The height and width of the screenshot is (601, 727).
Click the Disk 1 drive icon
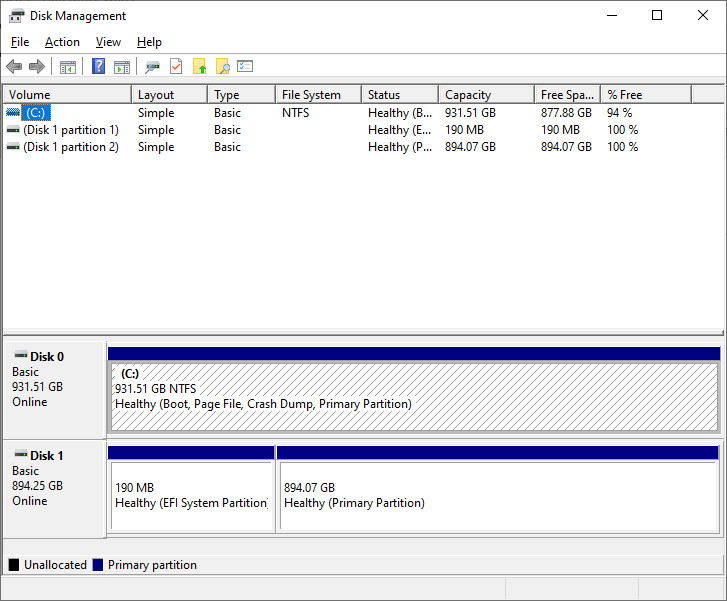click(x=21, y=454)
